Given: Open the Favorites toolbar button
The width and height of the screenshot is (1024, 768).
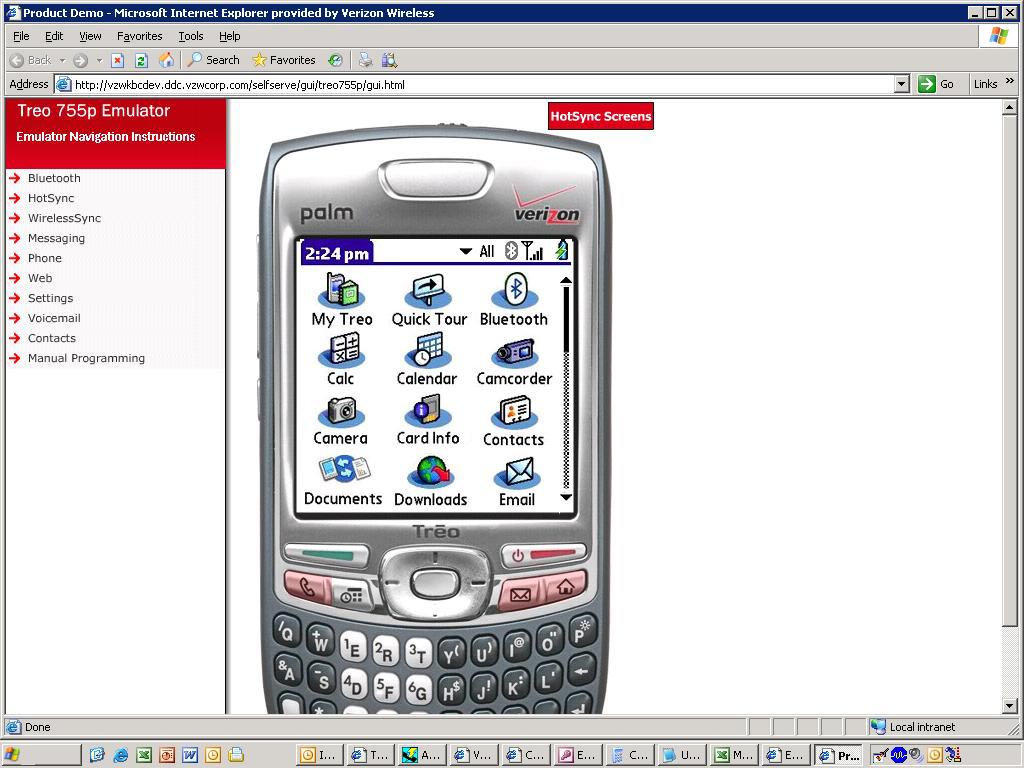Looking at the screenshot, I should pyautogui.click(x=283, y=60).
